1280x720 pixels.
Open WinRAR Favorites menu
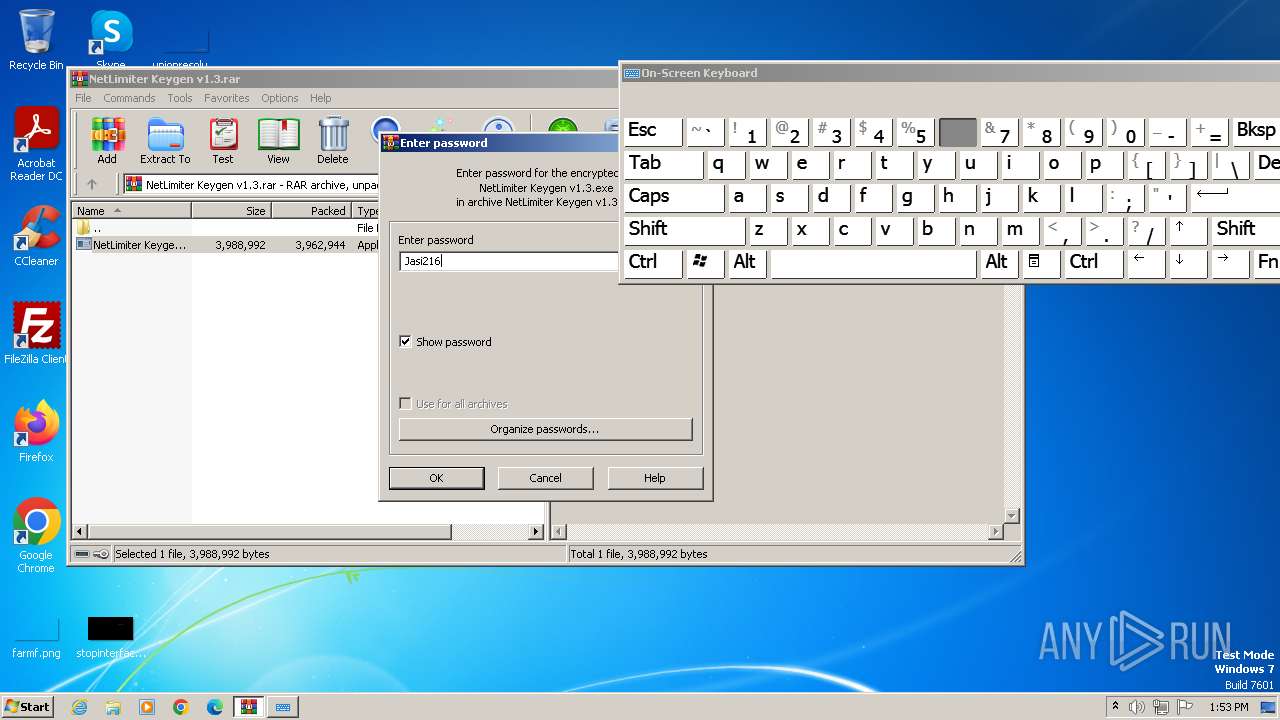click(x=227, y=98)
